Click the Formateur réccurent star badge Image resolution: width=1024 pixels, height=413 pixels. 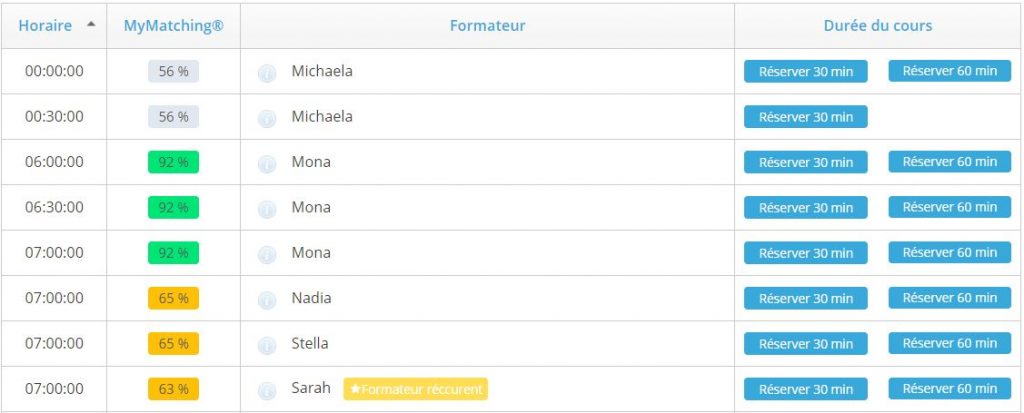tap(415, 389)
